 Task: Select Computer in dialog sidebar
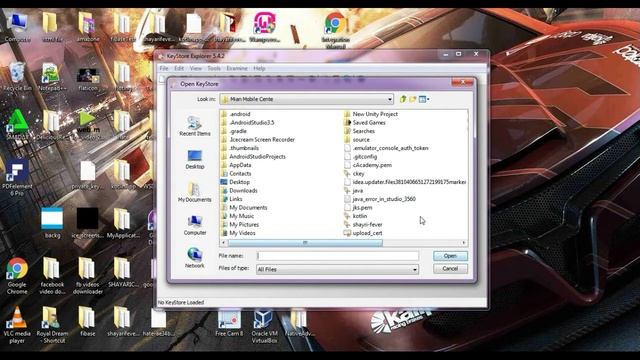[195, 225]
